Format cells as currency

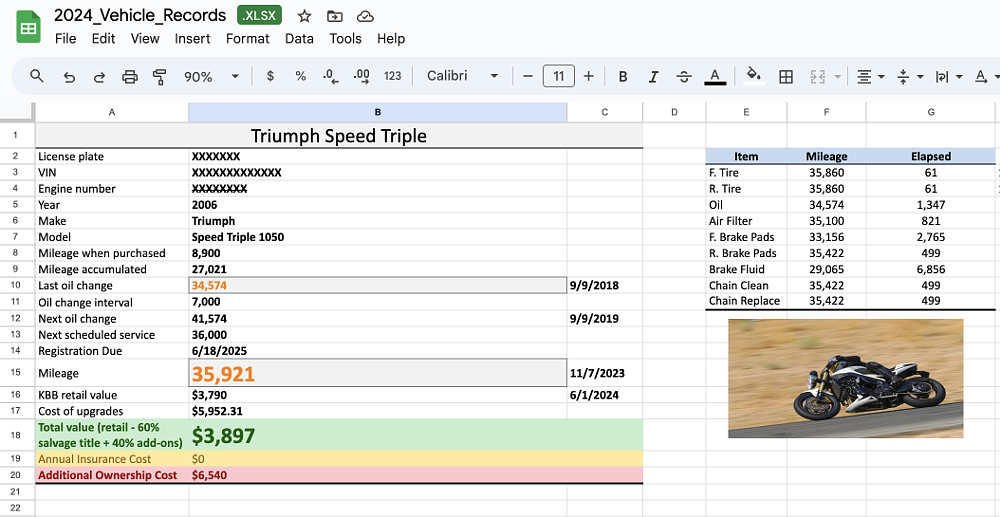[x=270, y=76]
